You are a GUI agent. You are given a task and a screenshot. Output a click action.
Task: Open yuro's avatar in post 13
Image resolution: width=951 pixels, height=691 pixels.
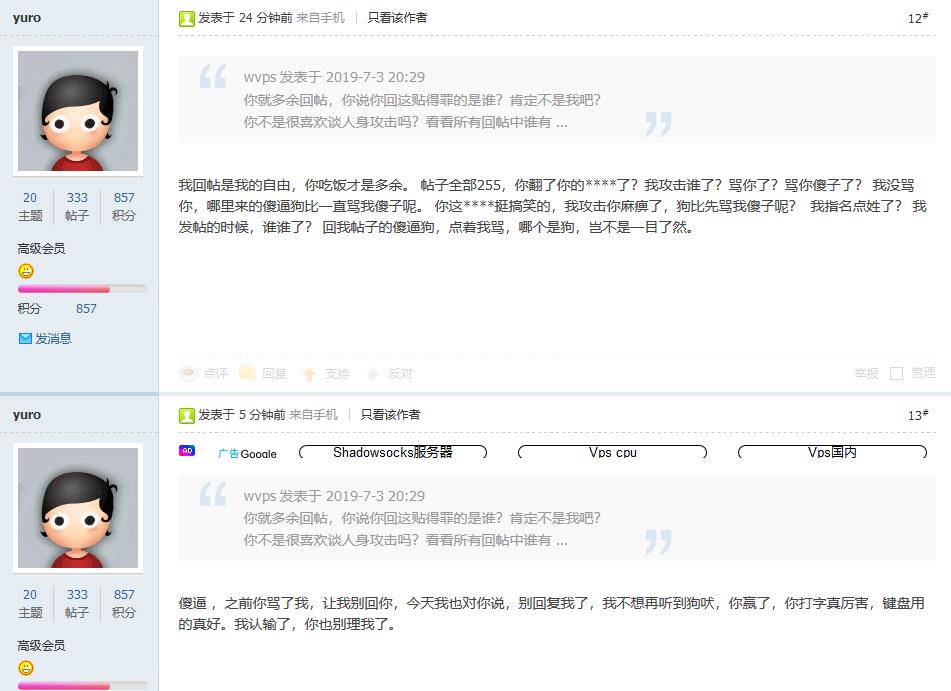(x=78, y=508)
